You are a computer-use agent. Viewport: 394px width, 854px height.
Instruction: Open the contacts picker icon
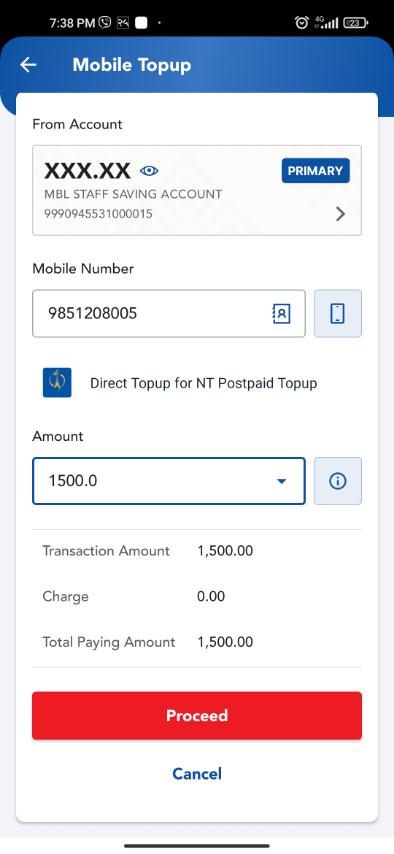coord(281,314)
